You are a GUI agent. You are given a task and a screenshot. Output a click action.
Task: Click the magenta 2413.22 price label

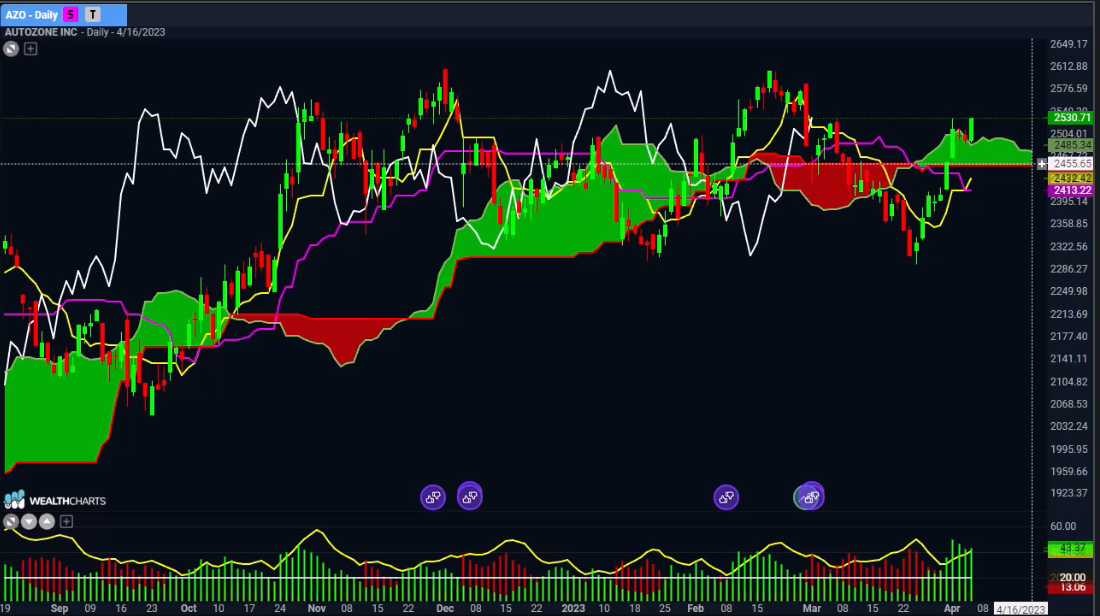(1071, 190)
